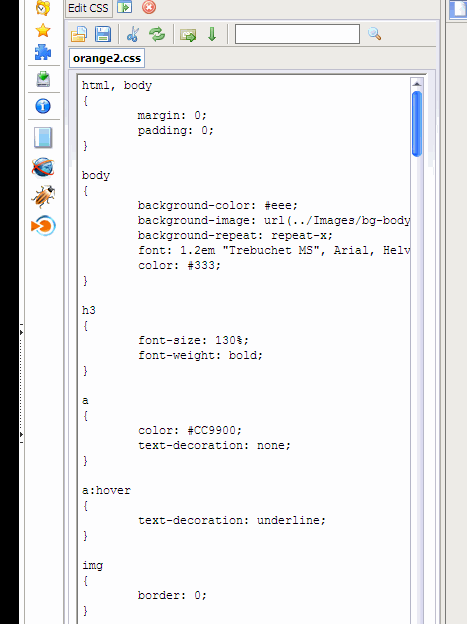Click the magnifying glass search icon
Viewport: 467px width, 624px height.
[374, 34]
